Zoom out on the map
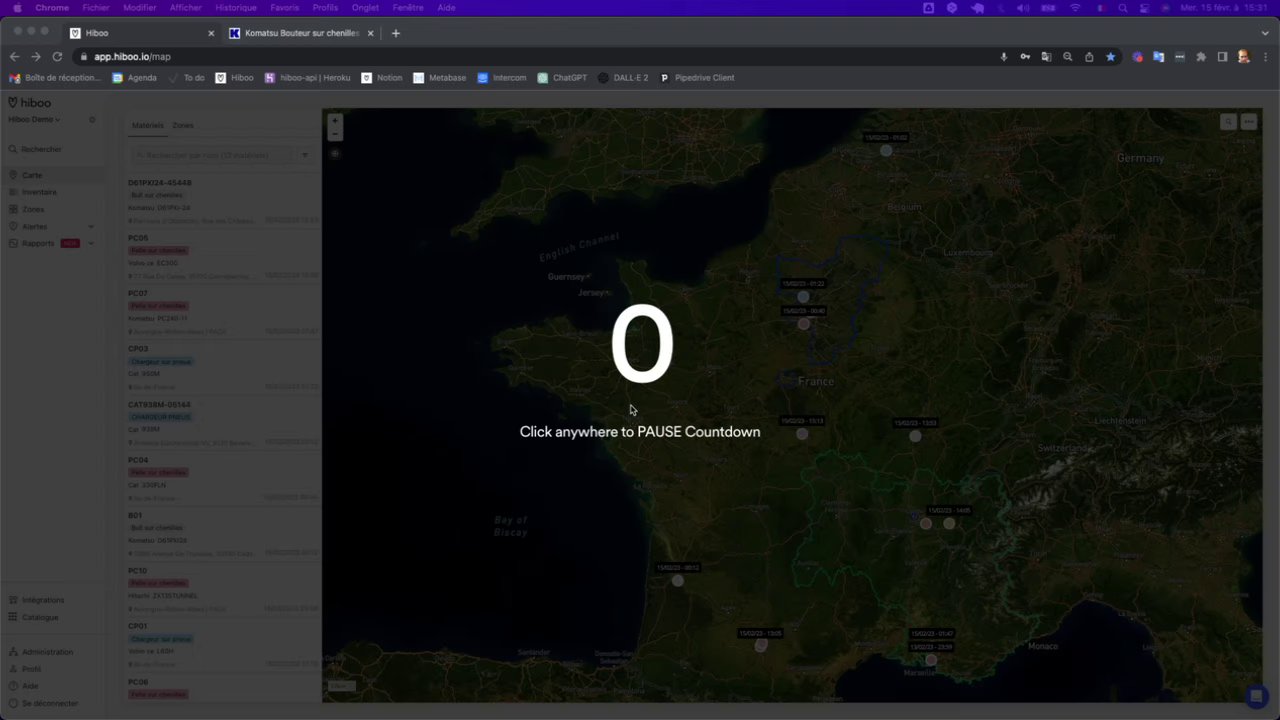Image resolution: width=1280 pixels, height=720 pixels. (x=335, y=134)
